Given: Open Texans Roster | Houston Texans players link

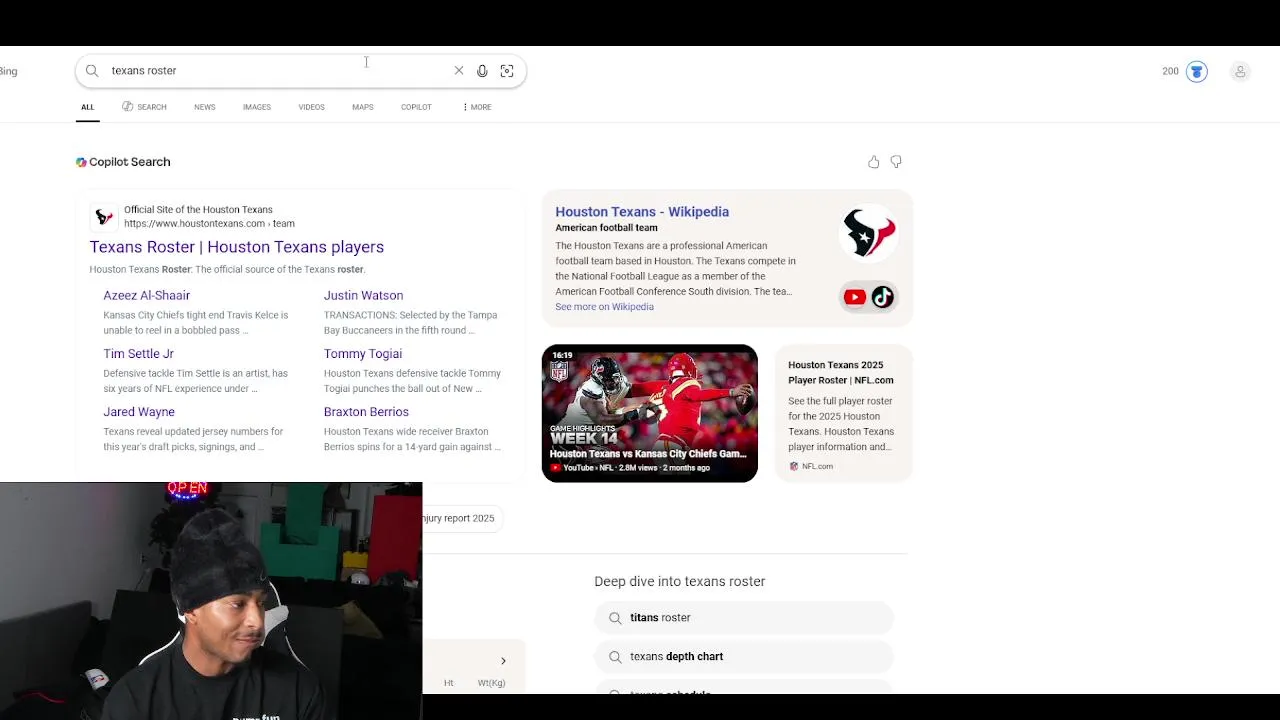Looking at the screenshot, I should coord(237,247).
